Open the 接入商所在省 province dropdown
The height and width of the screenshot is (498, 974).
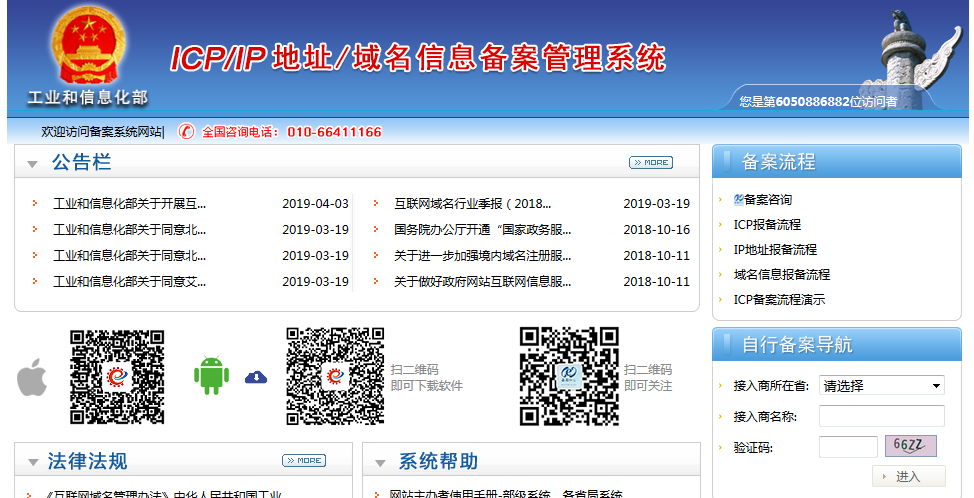[x=881, y=386]
